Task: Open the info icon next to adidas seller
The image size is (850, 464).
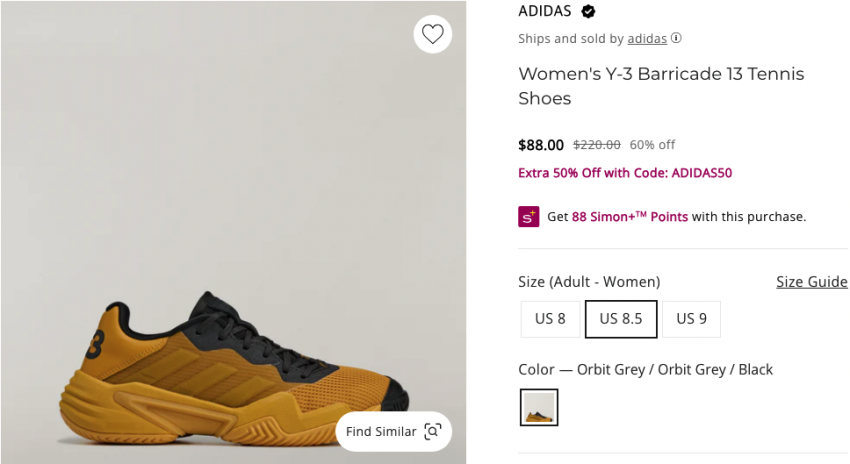Action: [x=677, y=39]
